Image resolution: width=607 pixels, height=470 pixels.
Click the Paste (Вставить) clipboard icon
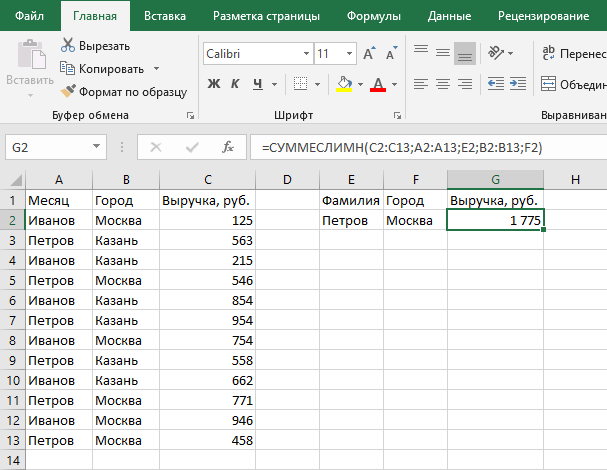click(31, 54)
